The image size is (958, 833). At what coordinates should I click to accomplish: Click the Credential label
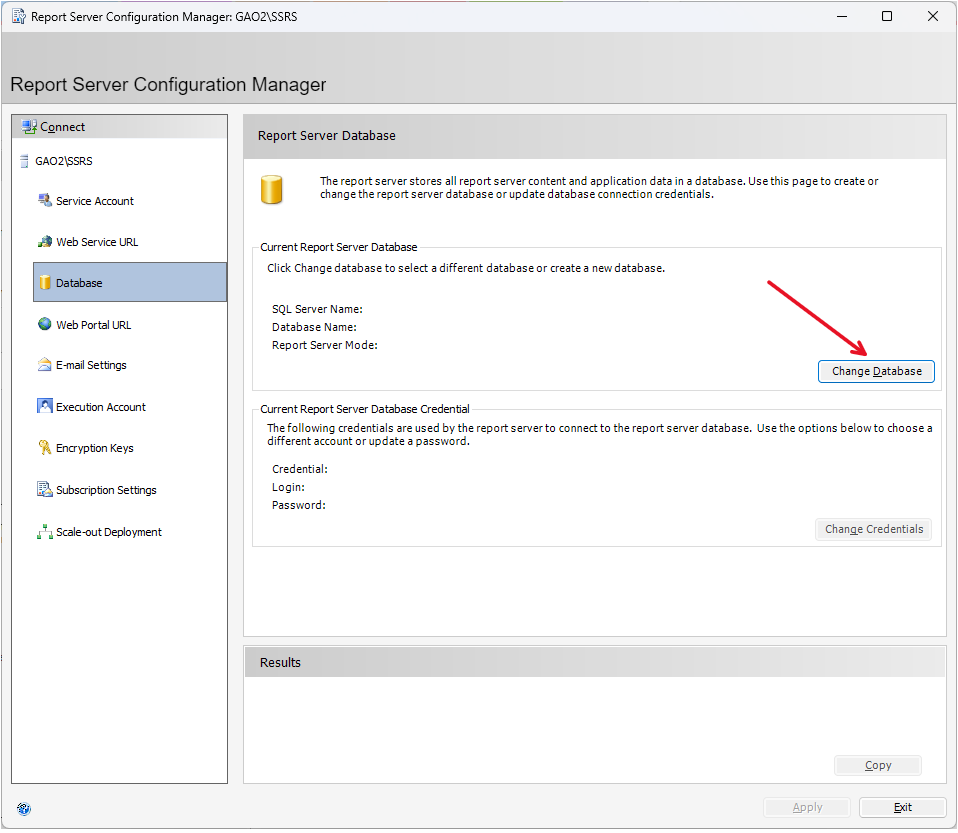point(299,469)
